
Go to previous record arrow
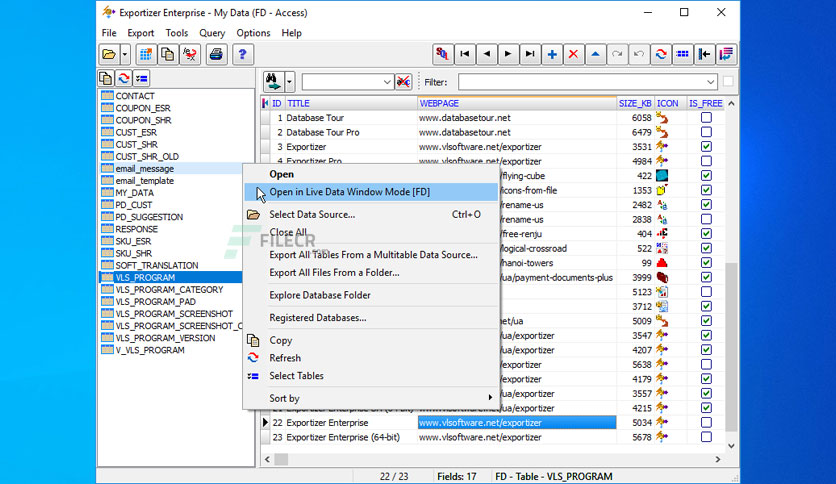pyautogui.click(x=486, y=54)
